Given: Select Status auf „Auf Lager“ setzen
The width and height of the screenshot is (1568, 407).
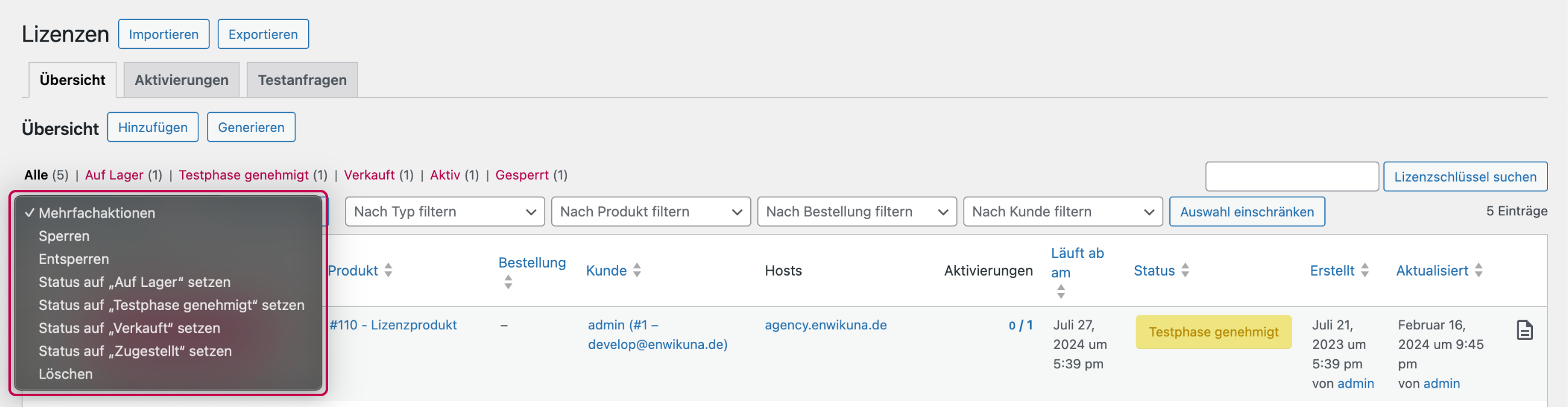Looking at the screenshot, I should (x=168, y=282).
